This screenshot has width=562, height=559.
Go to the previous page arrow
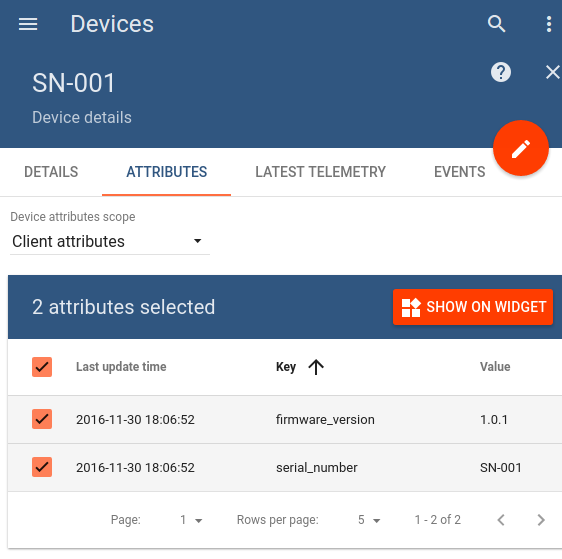pos(501,520)
